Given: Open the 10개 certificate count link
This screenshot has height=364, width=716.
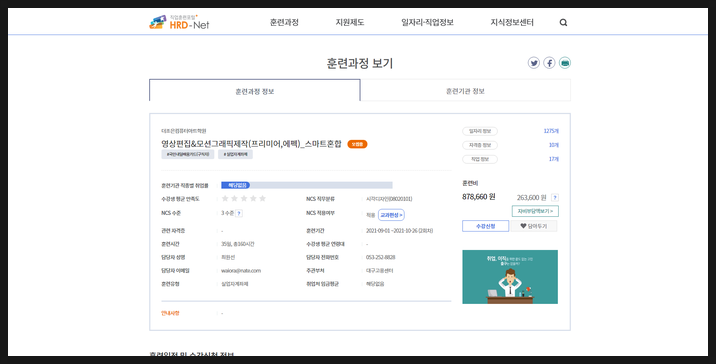Looking at the screenshot, I should 553,145.
